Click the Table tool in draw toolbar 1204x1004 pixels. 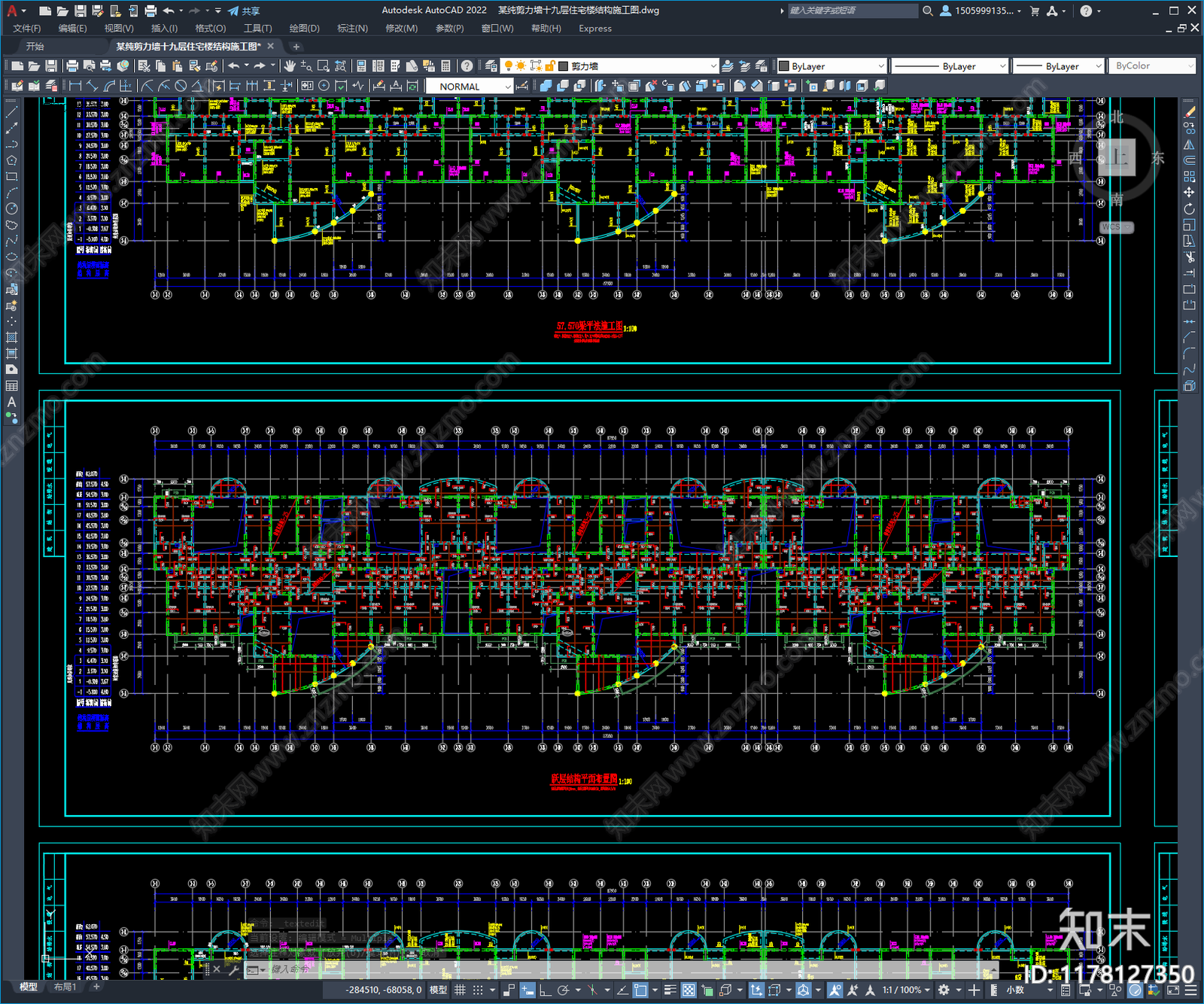[11, 386]
